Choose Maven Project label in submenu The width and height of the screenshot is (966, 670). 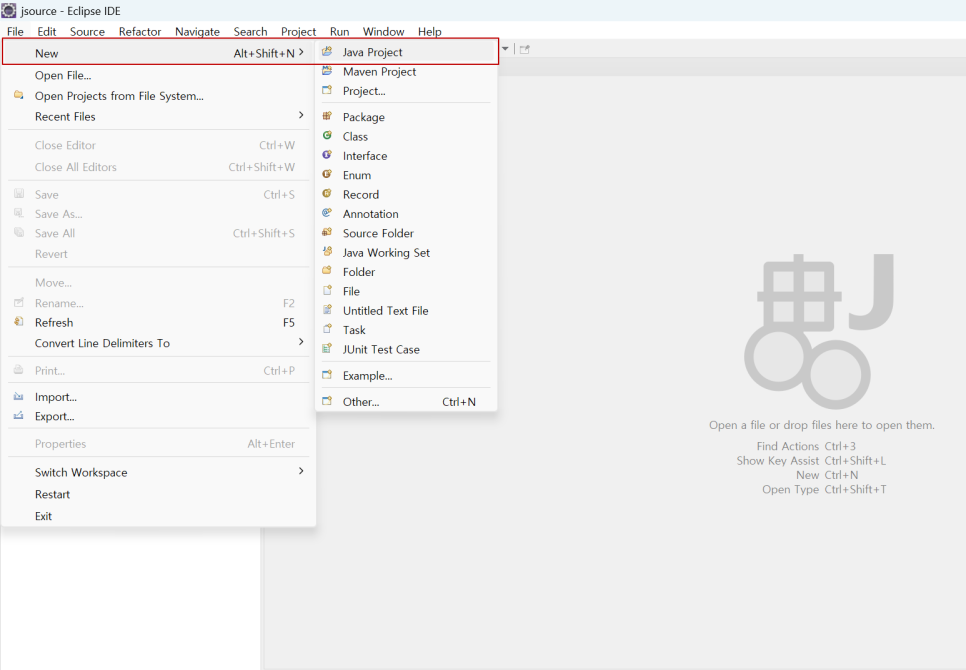[380, 71]
